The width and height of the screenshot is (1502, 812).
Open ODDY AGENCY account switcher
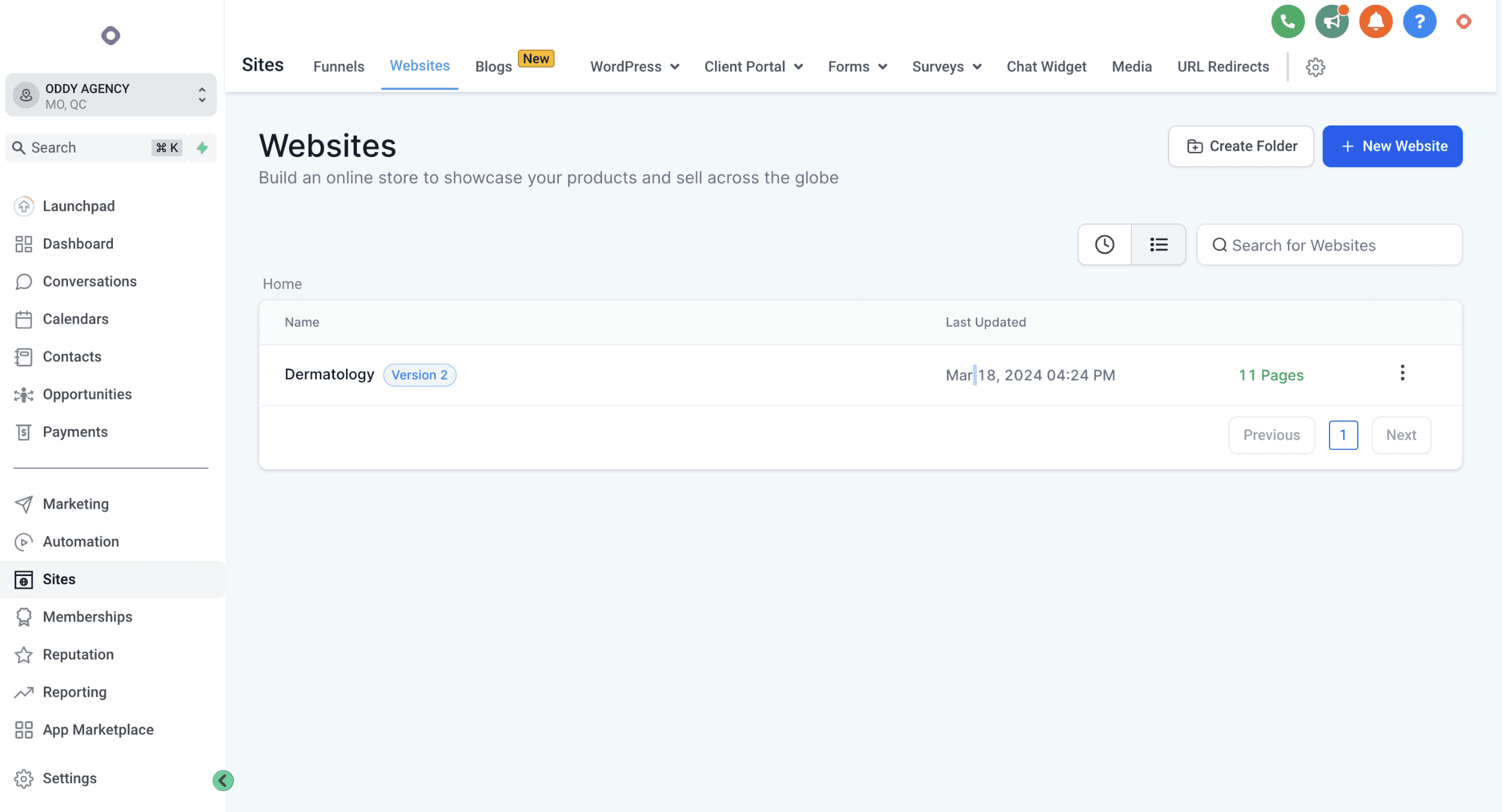pyautogui.click(x=111, y=95)
